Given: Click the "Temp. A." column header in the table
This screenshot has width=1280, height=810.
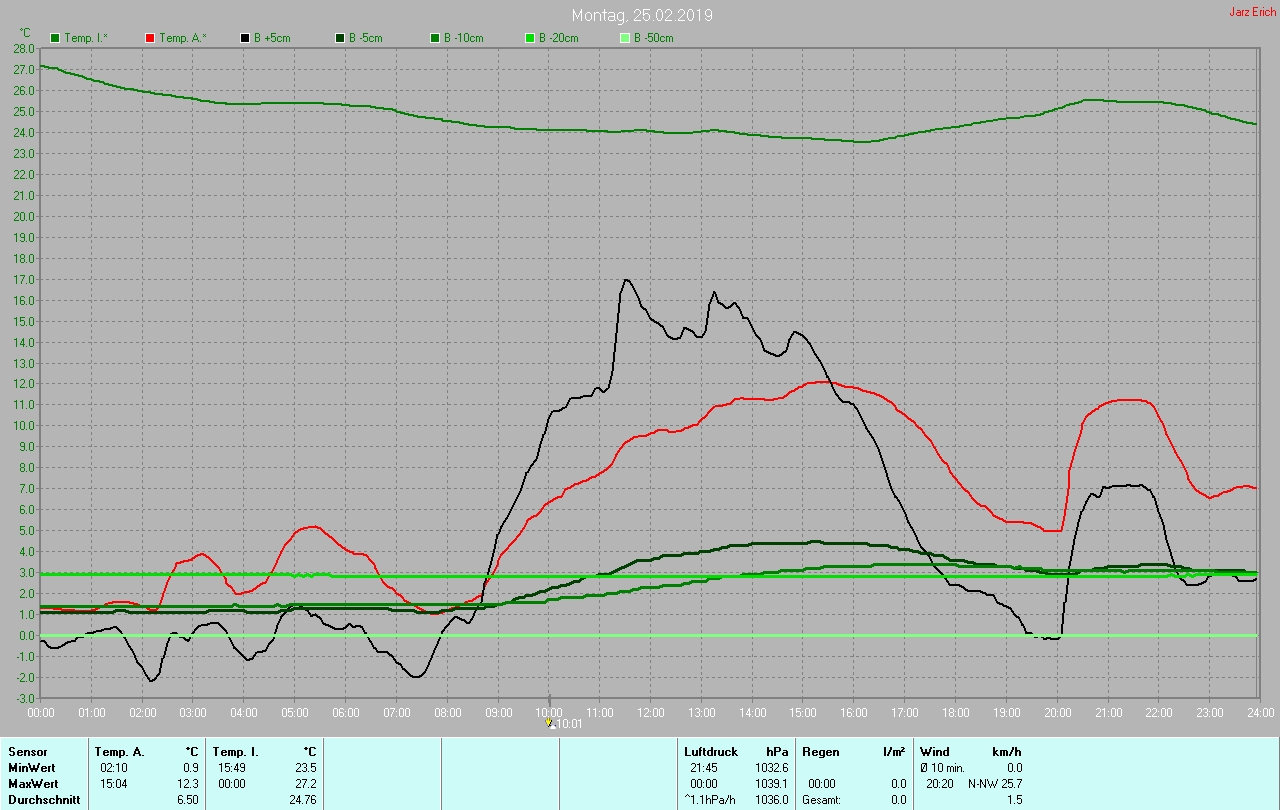Looking at the screenshot, I should click(x=119, y=752).
